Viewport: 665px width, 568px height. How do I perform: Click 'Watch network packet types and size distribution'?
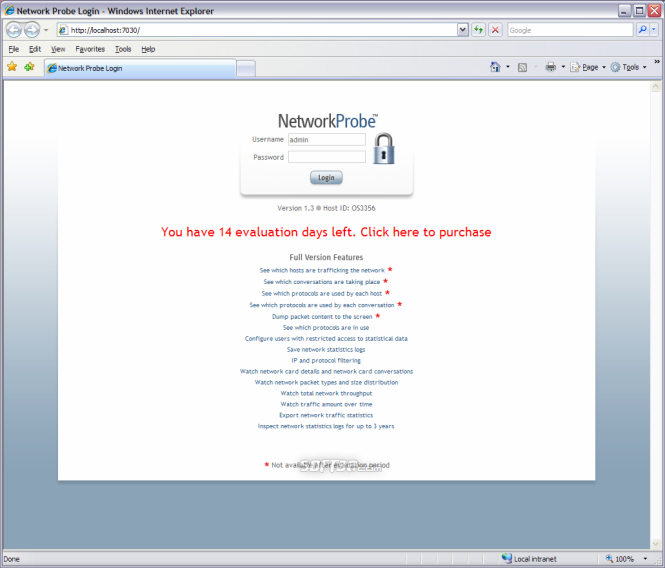pos(326,383)
